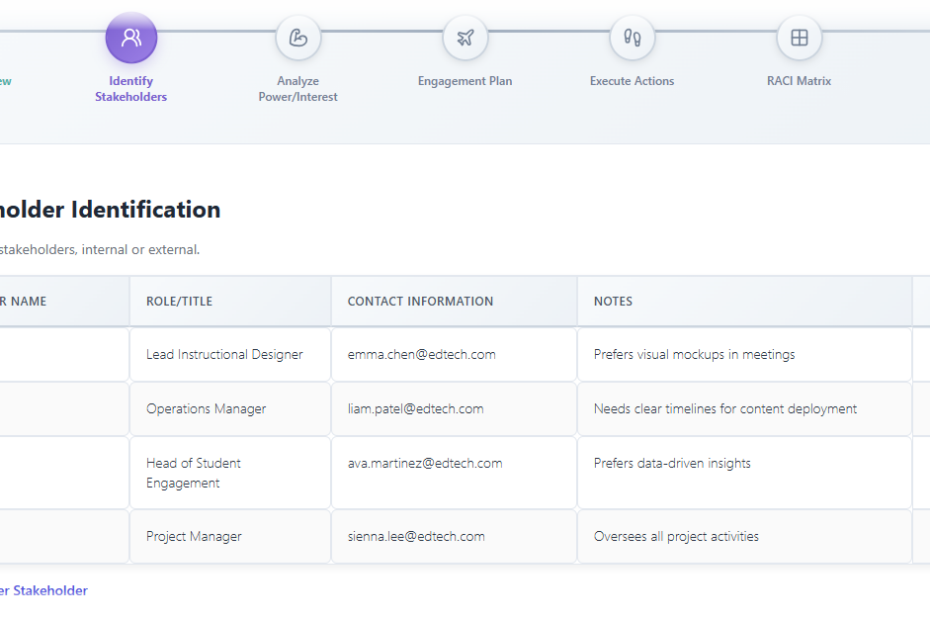The width and height of the screenshot is (930, 620).
Task: Click the Identify Stakeholders people icon
Action: pos(131,38)
